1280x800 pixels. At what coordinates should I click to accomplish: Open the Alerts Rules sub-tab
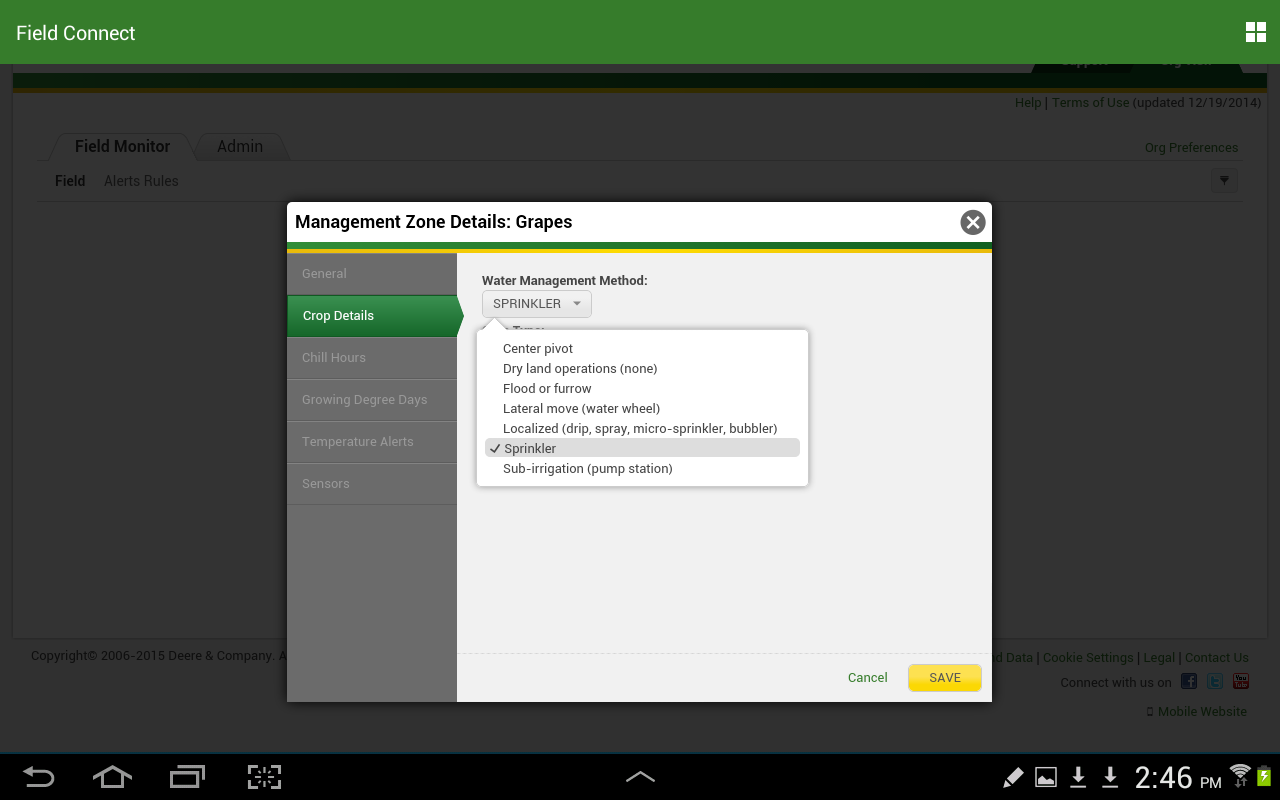141,181
